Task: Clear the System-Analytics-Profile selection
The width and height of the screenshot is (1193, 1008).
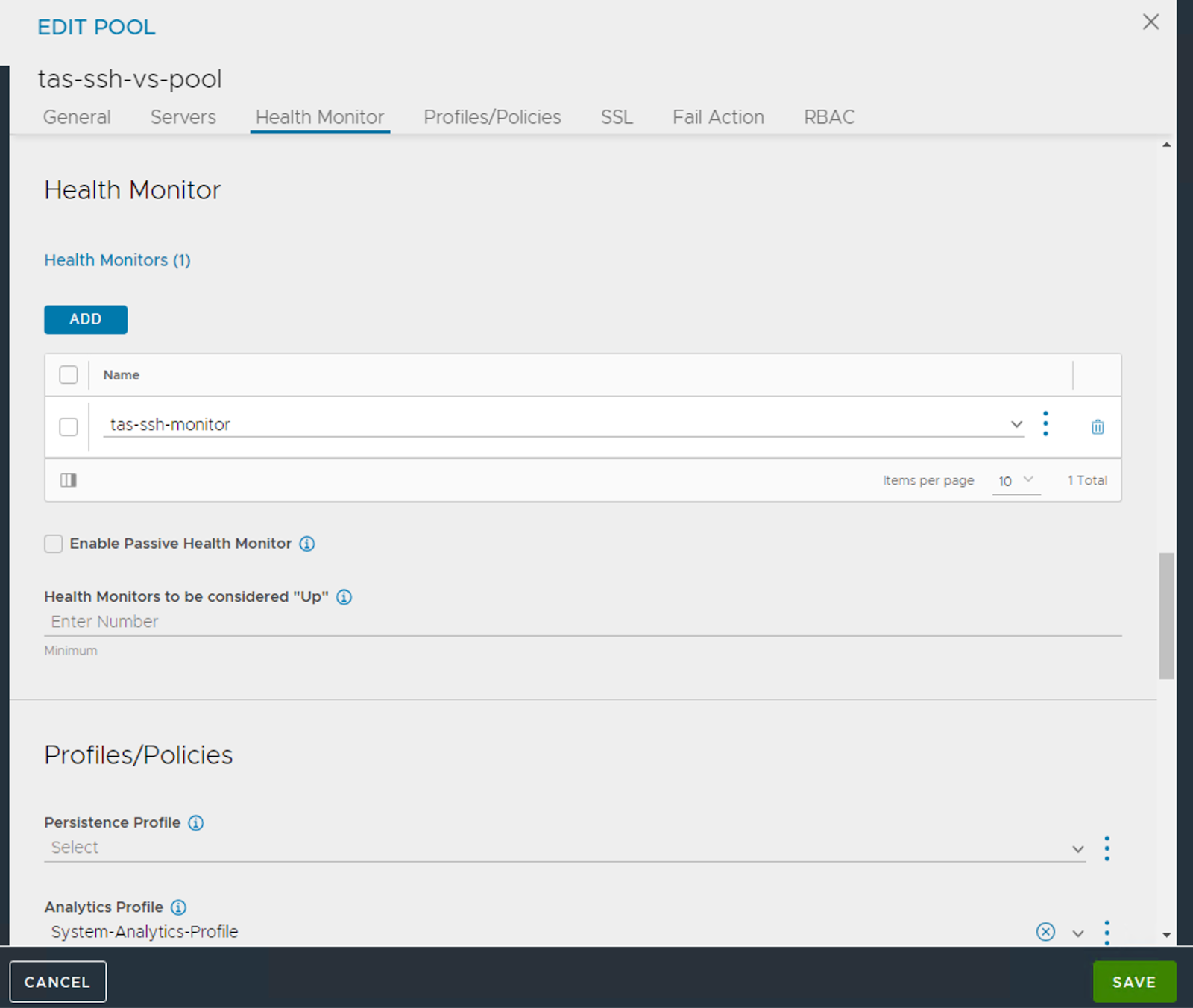Action: (x=1045, y=932)
